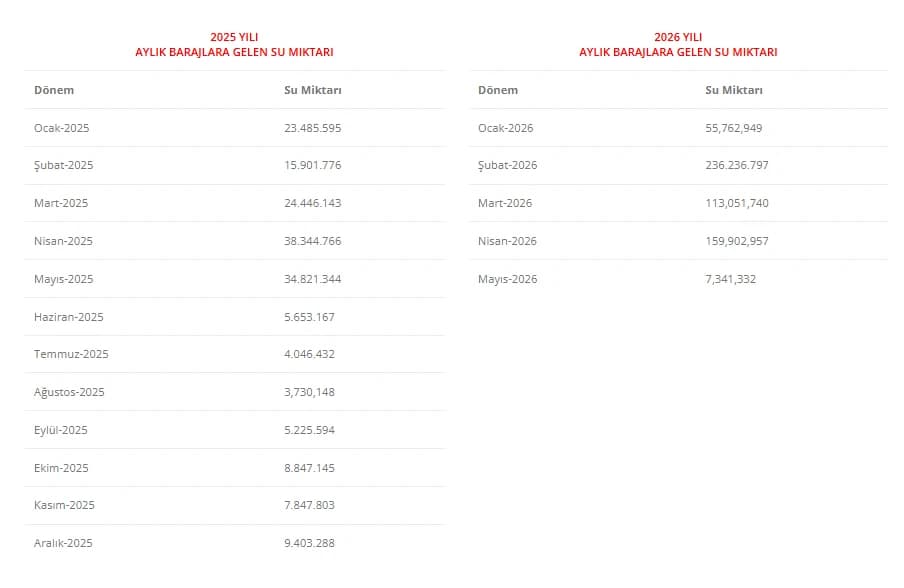Click the Kasım-2025 row label

click(64, 505)
